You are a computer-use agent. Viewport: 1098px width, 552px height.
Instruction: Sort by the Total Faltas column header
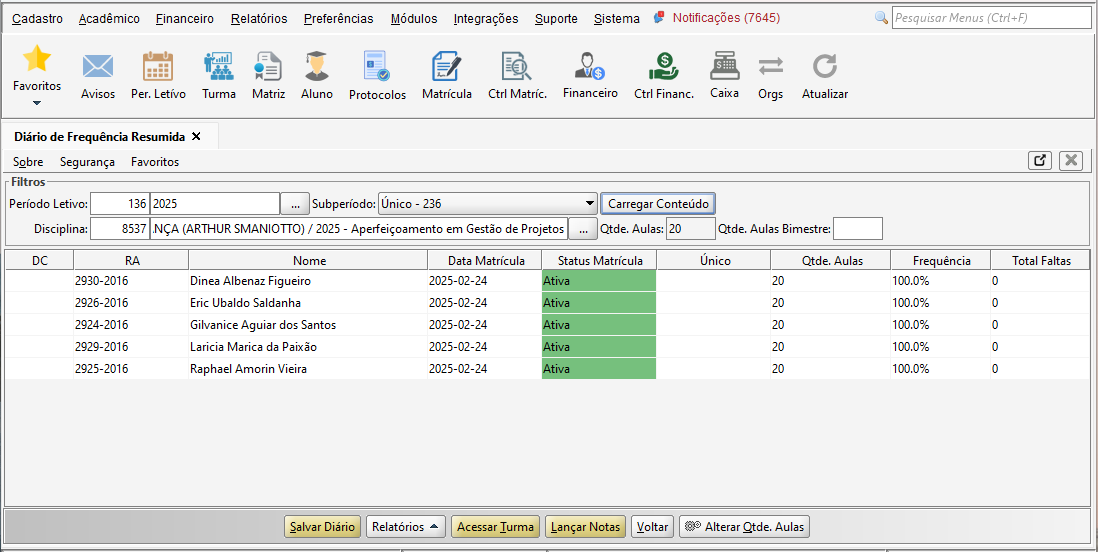point(1041,261)
